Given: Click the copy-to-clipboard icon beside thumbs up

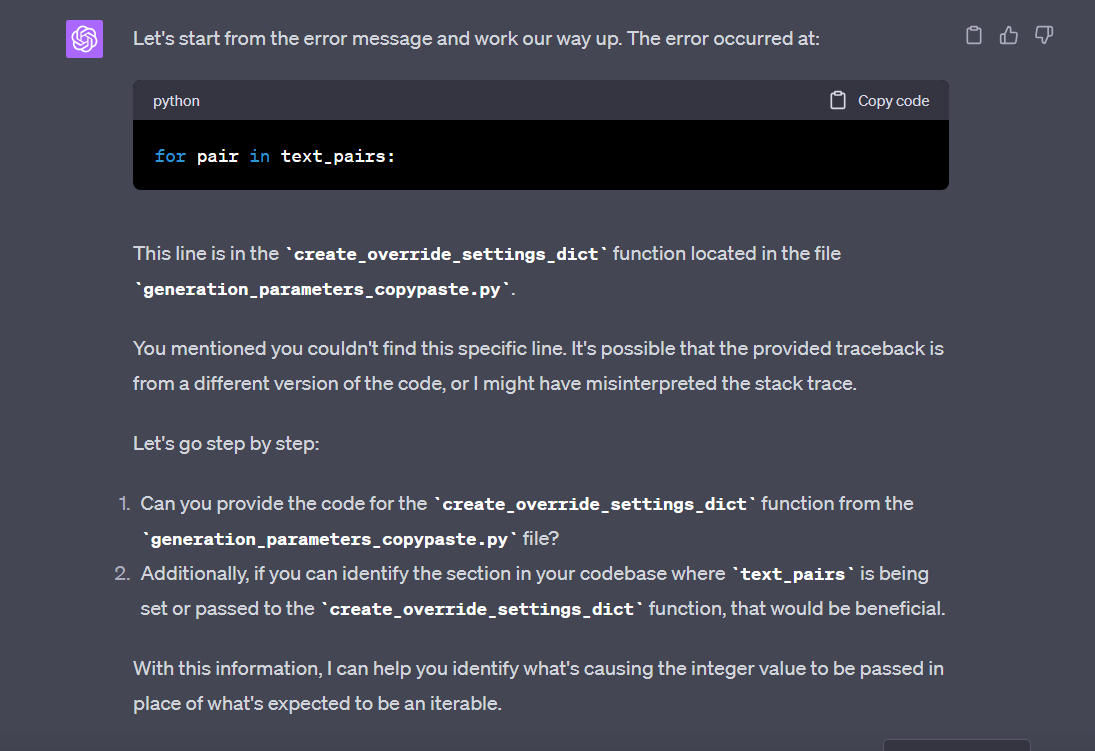Looking at the screenshot, I should tap(973, 34).
